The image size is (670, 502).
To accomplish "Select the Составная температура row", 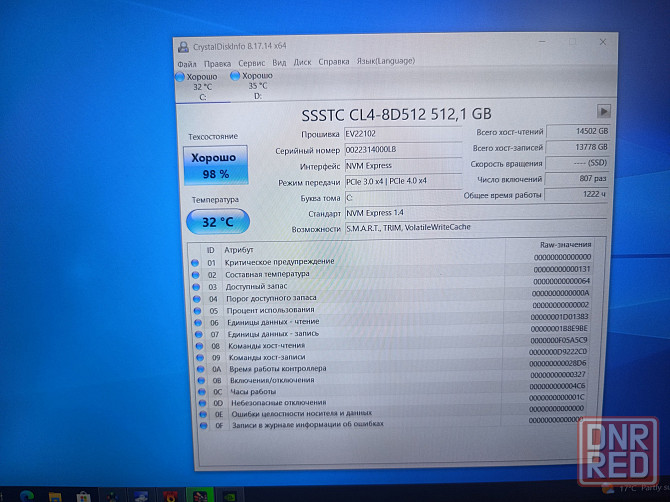I will (x=392, y=272).
